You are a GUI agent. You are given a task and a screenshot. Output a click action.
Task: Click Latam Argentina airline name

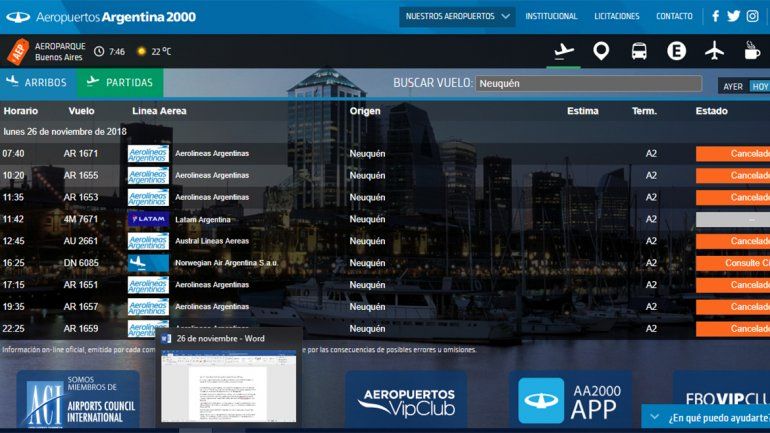click(203, 219)
